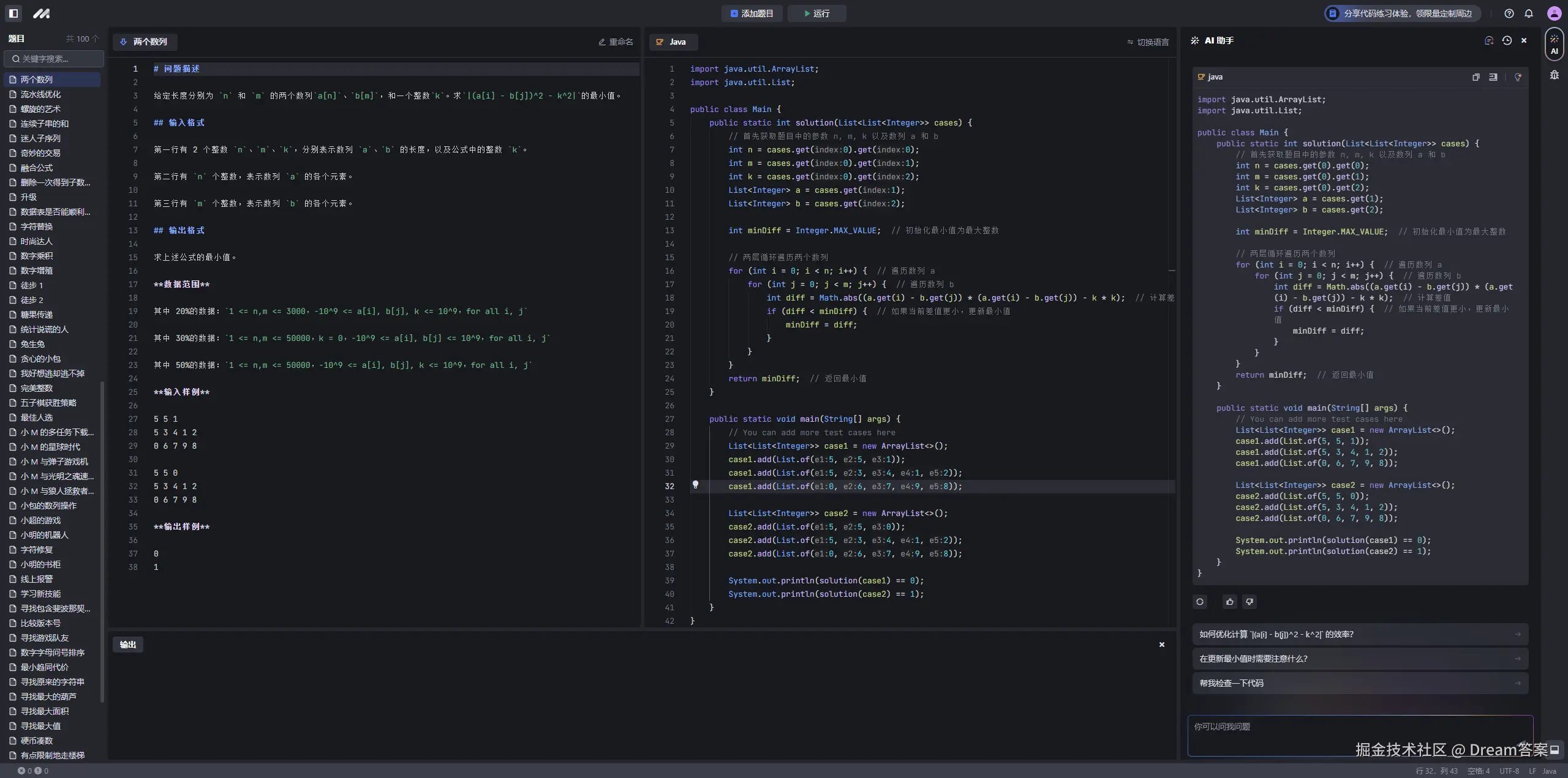The width and height of the screenshot is (1568, 778).
Task: Toggle the left sidebar panel icon
Action: pos(13,13)
